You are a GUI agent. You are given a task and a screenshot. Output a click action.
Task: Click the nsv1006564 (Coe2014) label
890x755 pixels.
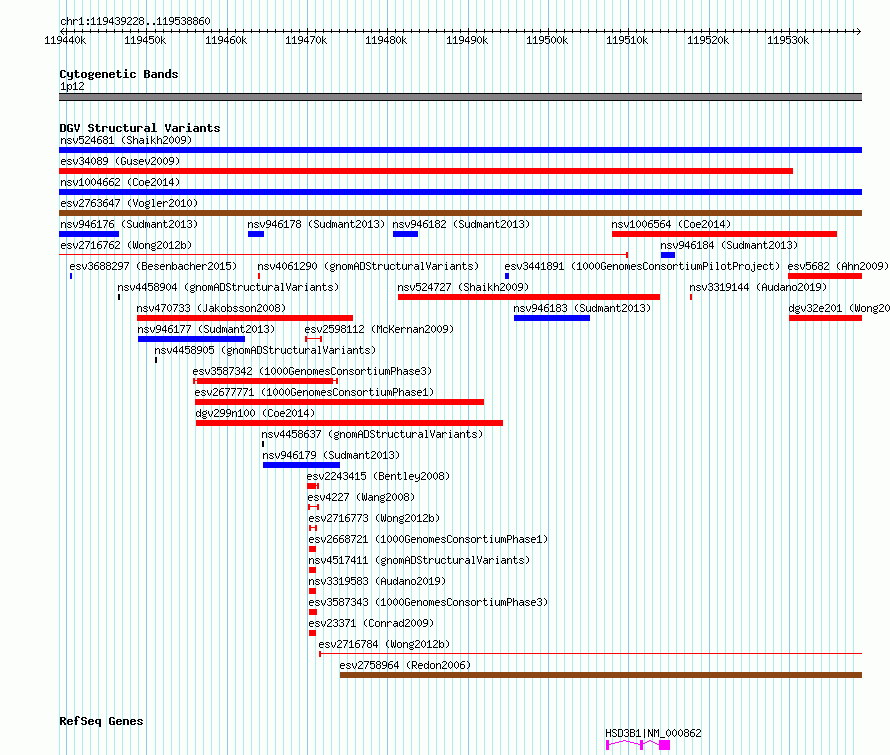tap(671, 224)
